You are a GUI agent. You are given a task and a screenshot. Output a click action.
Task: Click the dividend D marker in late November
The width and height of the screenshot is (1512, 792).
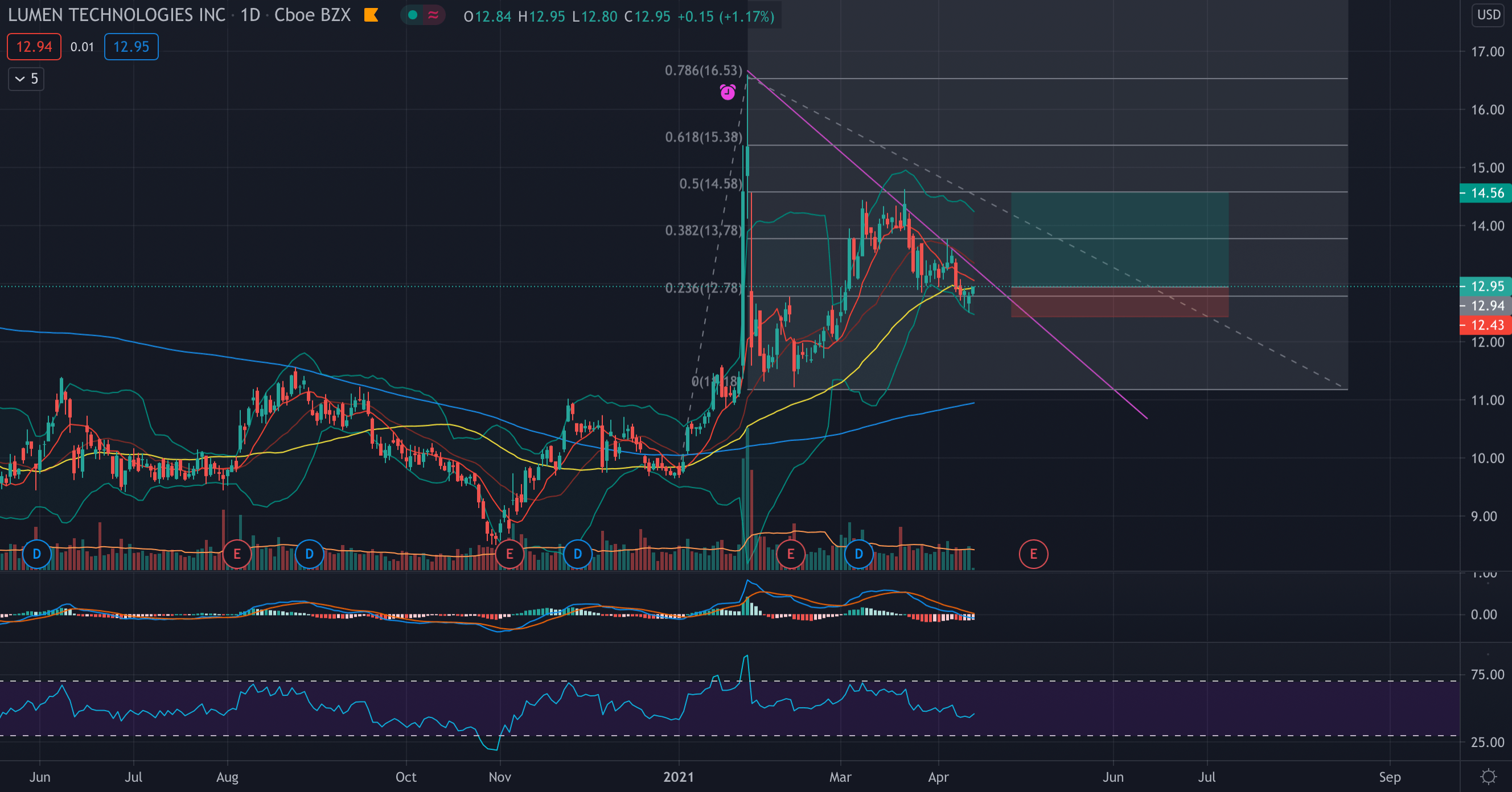coord(578,554)
